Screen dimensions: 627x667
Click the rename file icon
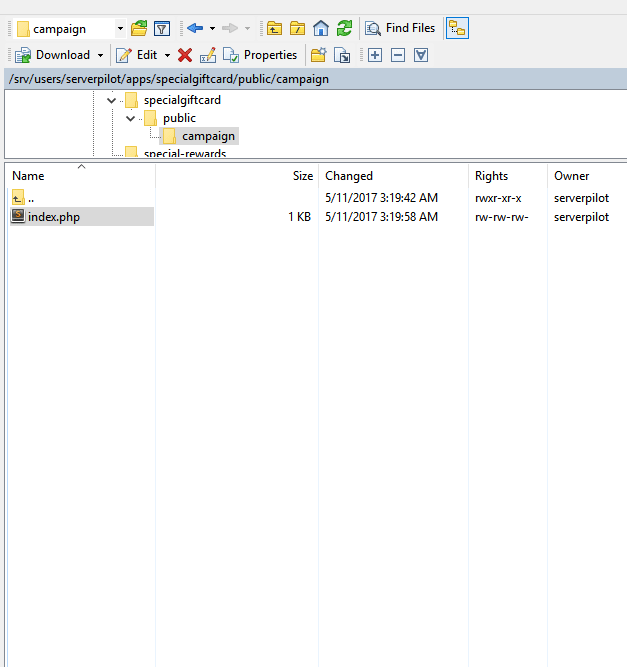tap(208, 55)
